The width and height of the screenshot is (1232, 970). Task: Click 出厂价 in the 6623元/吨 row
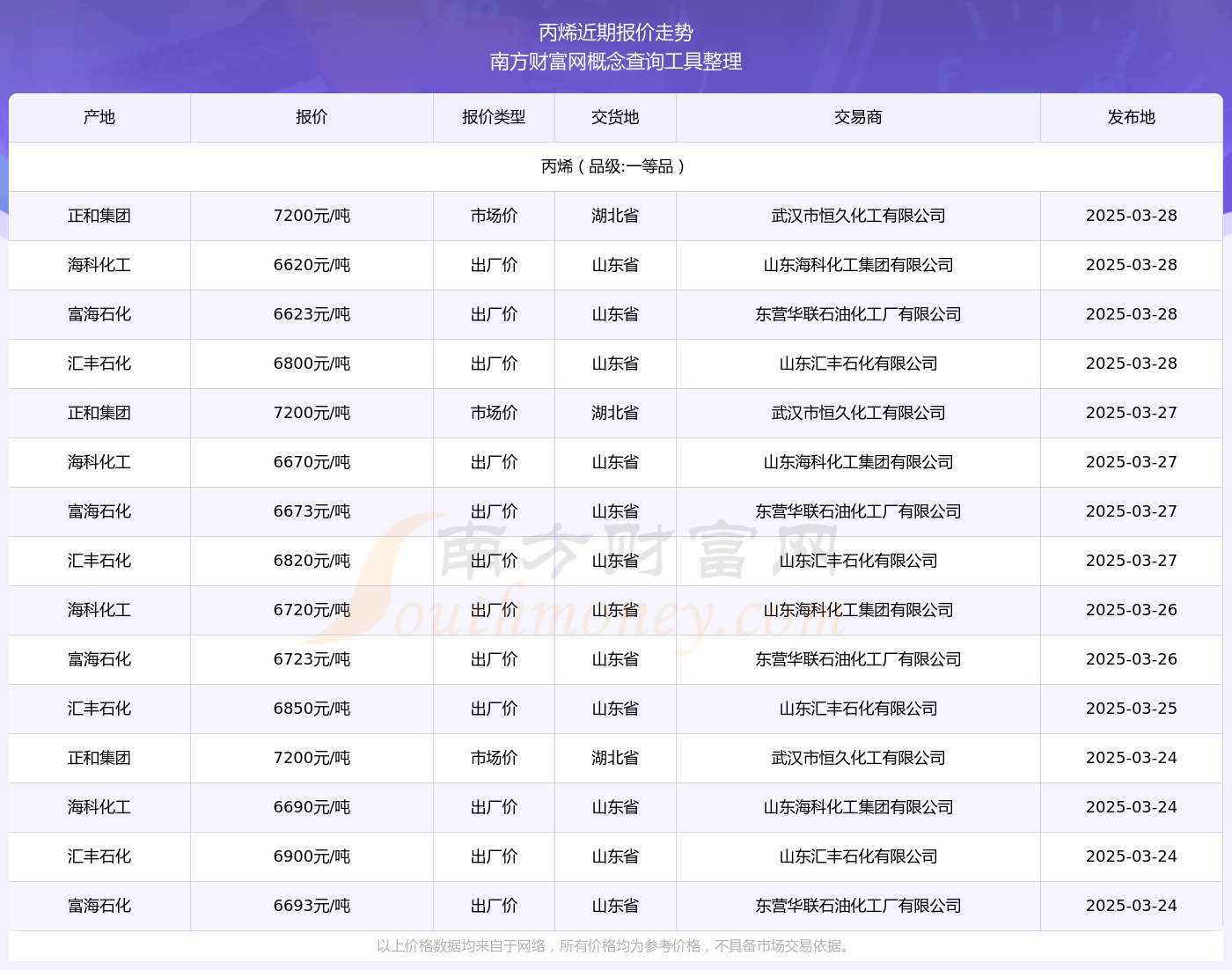pos(494,314)
